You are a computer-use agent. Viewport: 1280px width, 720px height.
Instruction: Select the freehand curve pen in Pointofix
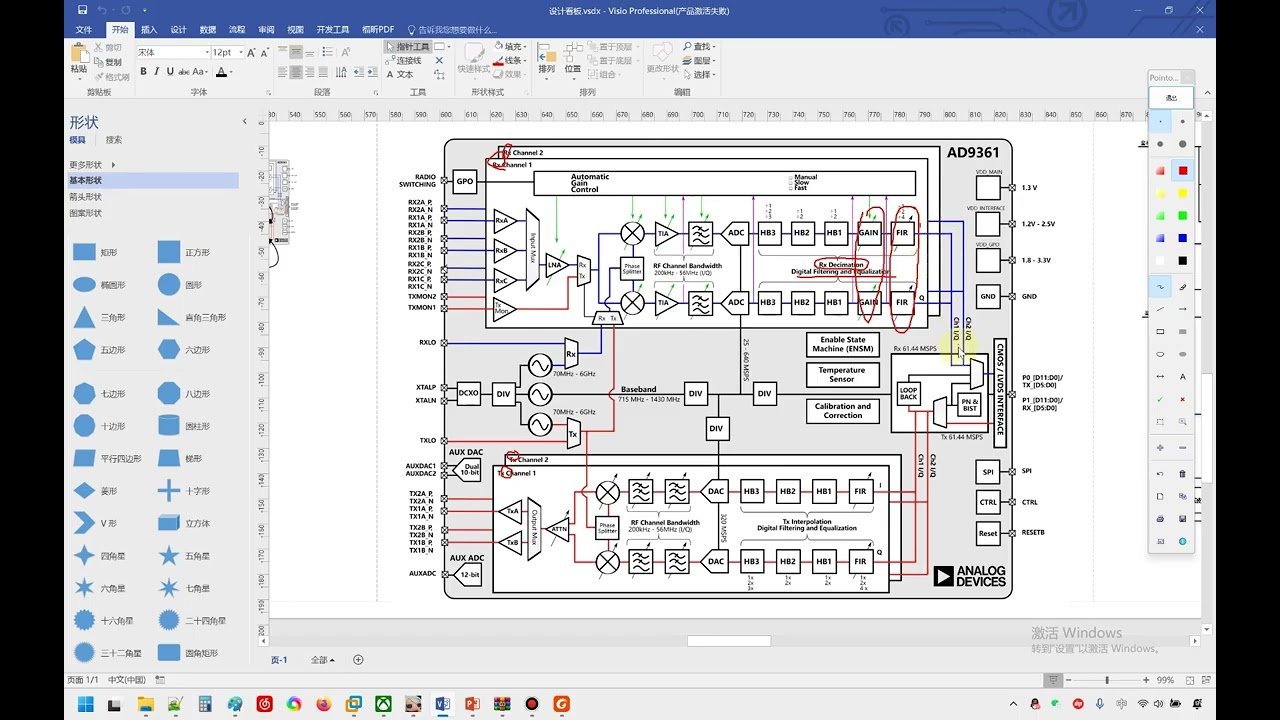tap(1160, 286)
